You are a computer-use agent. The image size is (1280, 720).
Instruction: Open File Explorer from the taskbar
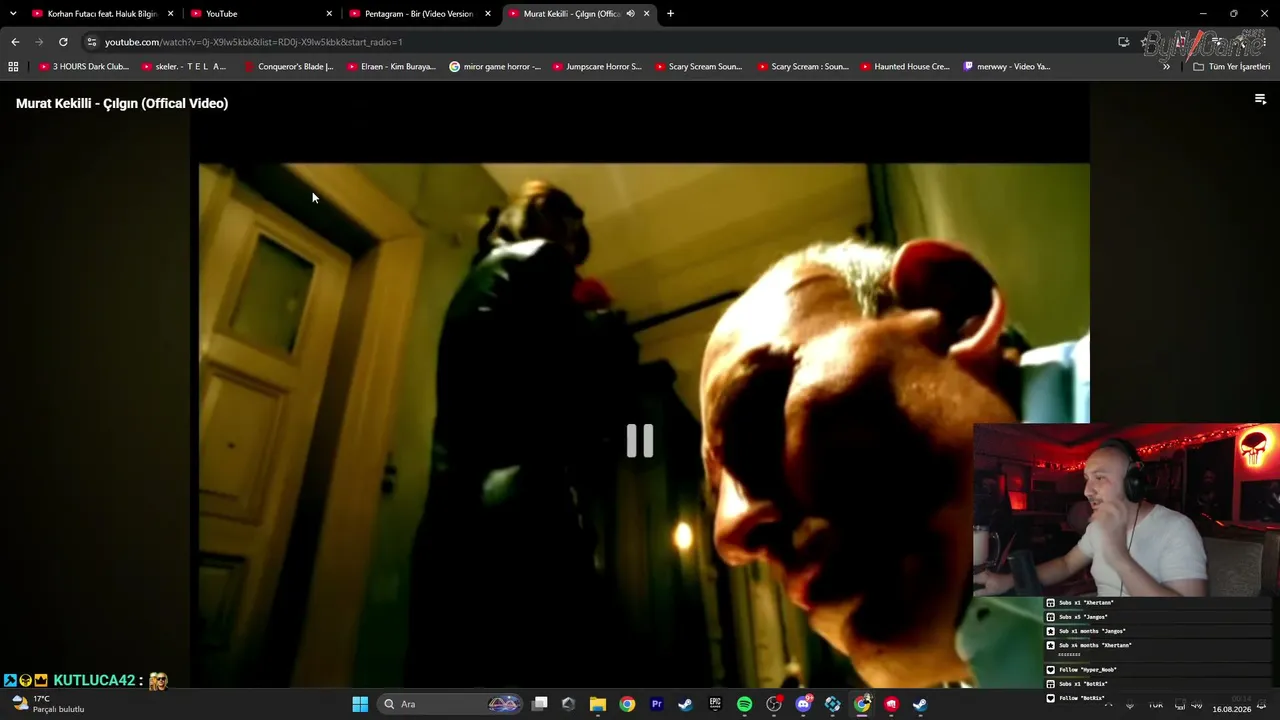(598, 704)
